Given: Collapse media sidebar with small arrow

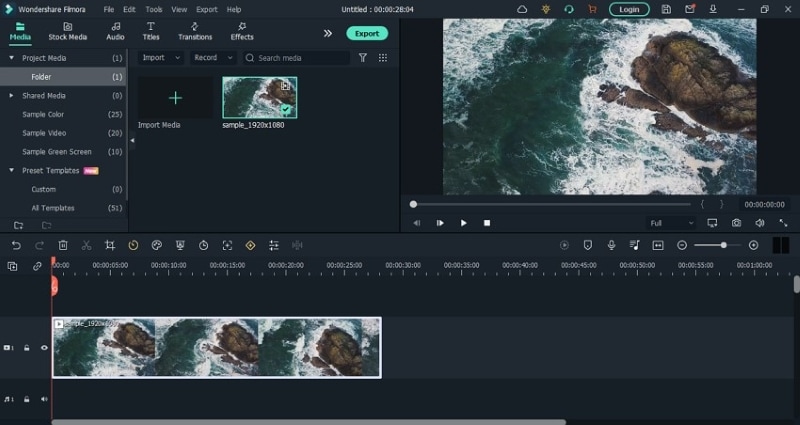Looking at the screenshot, I should coord(132,140).
